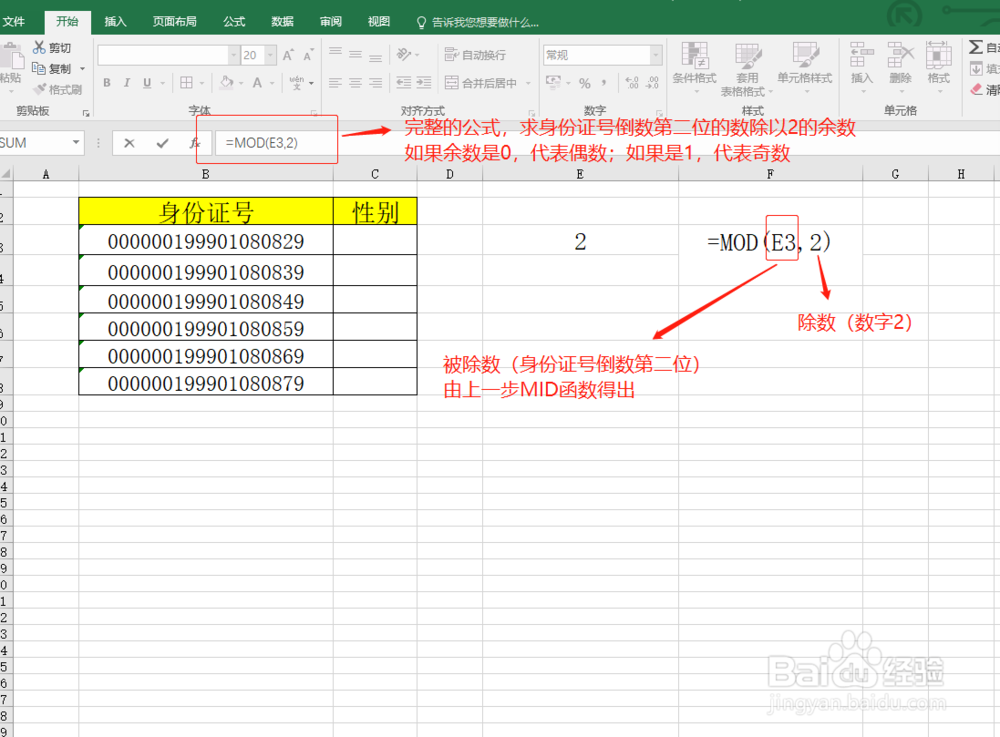Click into the font name box
The width and height of the screenshot is (1000, 737).
click(163, 55)
